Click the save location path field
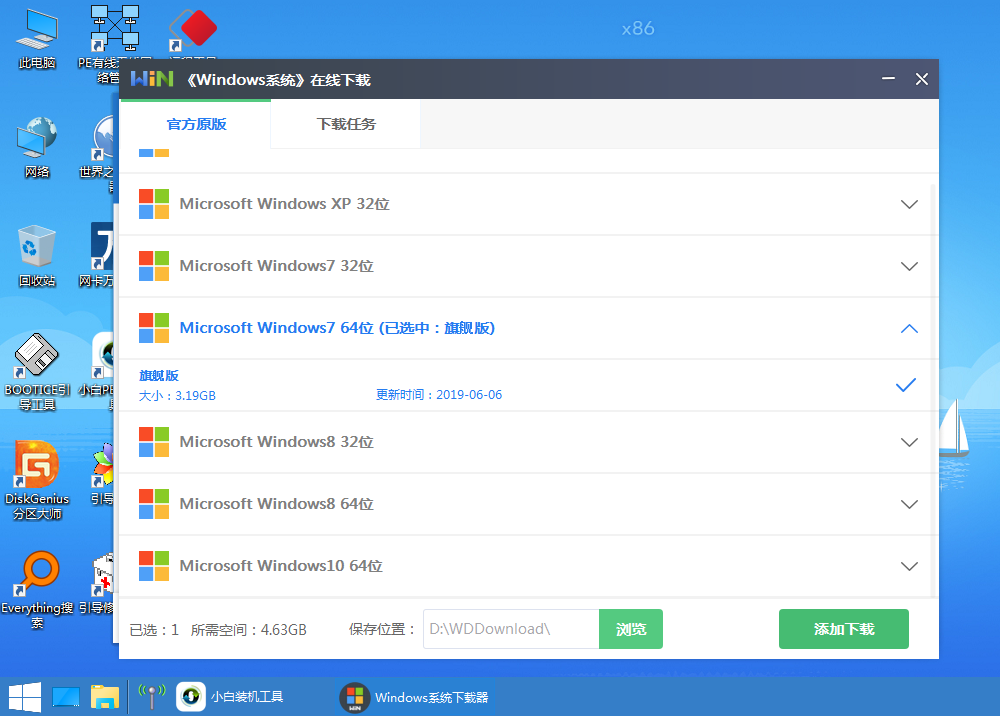Viewport: 1000px width, 716px height. point(511,629)
